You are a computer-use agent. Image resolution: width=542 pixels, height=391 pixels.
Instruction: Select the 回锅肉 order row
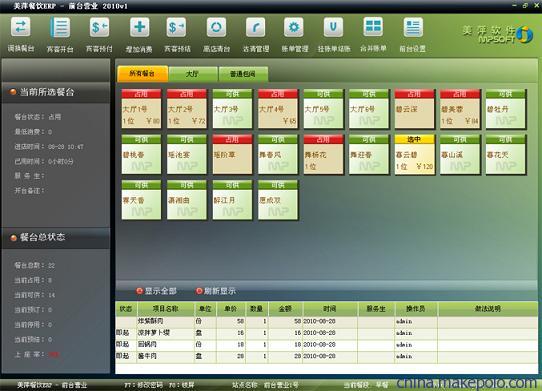coord(326,344)
